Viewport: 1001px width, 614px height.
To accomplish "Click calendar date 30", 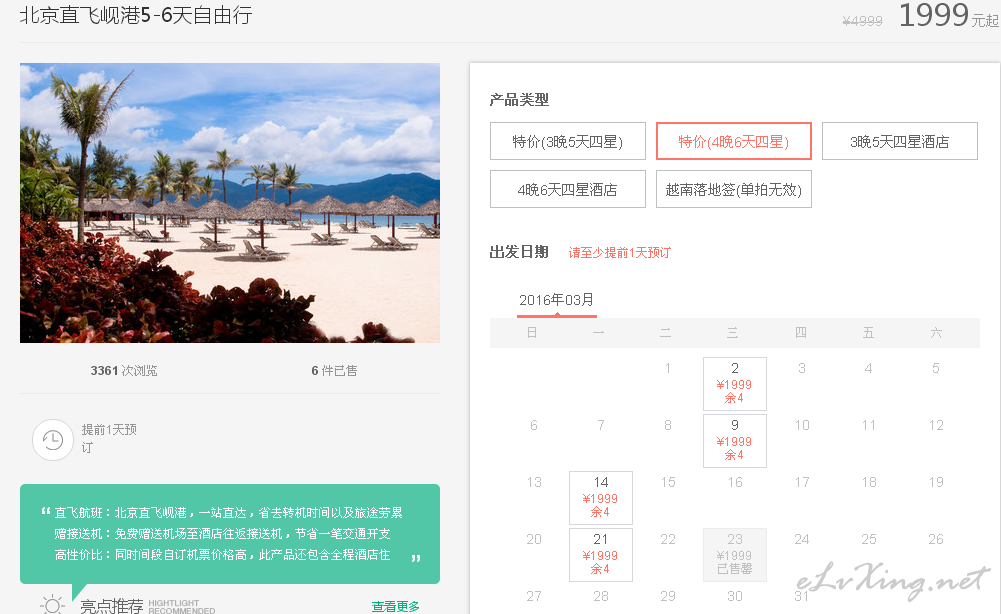I will (735, 596).
